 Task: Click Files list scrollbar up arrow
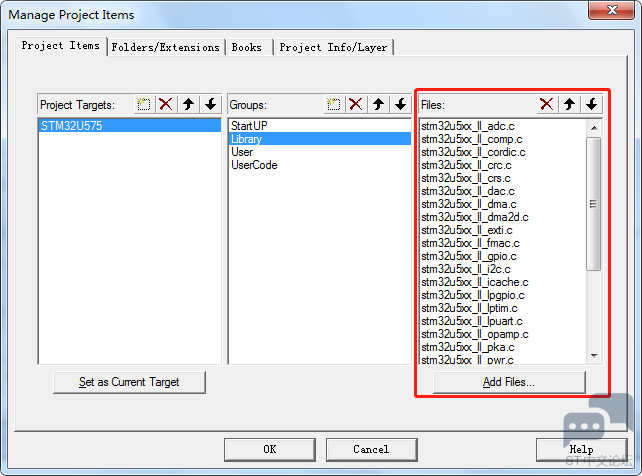(594, 128)
